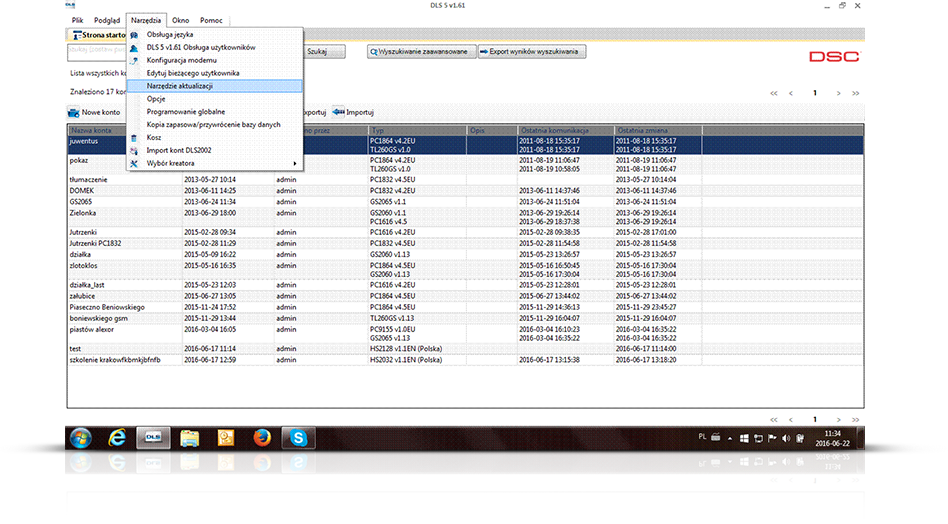Focus the account search input field
This screenshot has height=524, width=948.
click(x=97, y=52)
